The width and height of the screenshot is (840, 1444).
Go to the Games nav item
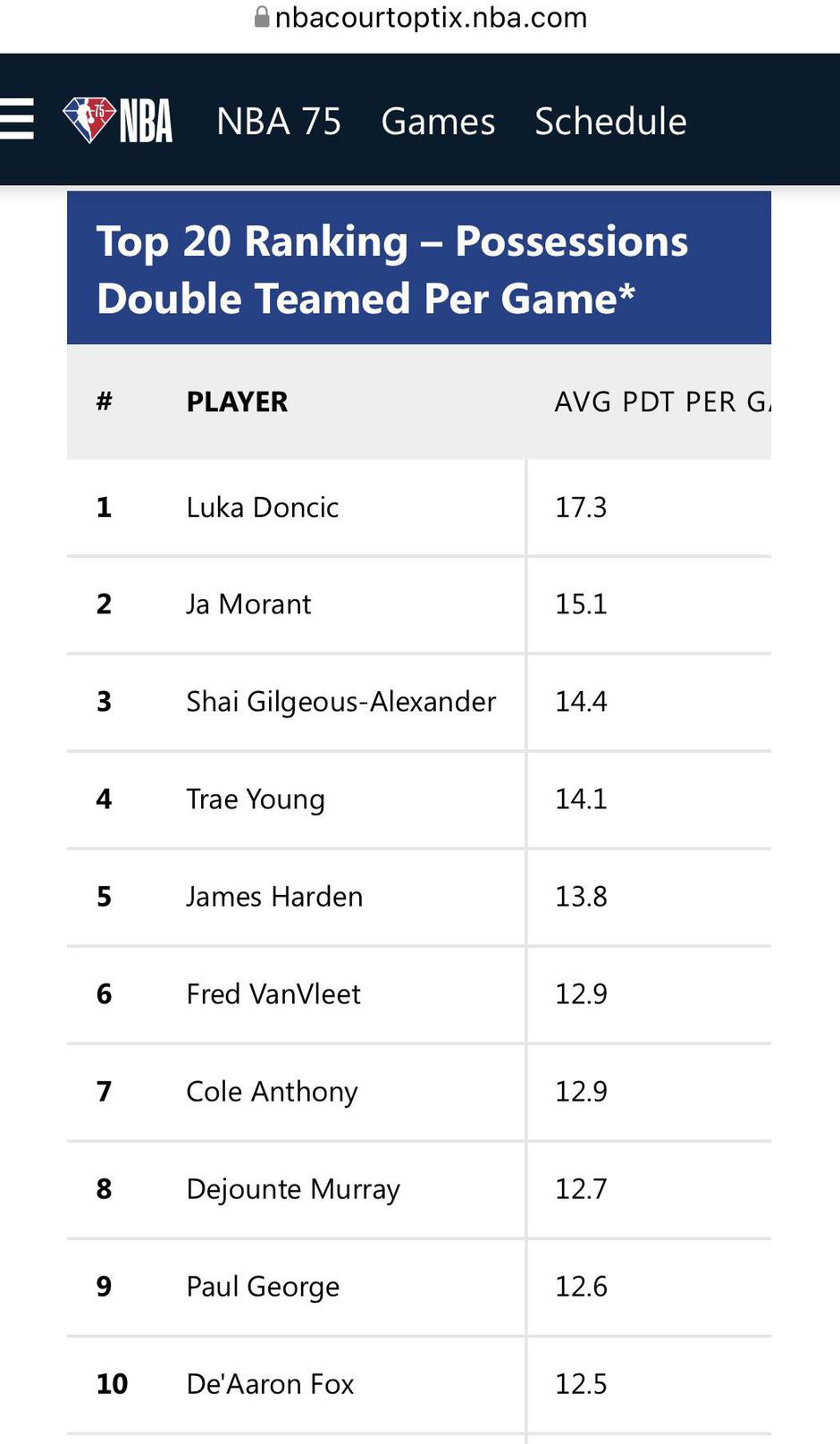coord(438,122)
